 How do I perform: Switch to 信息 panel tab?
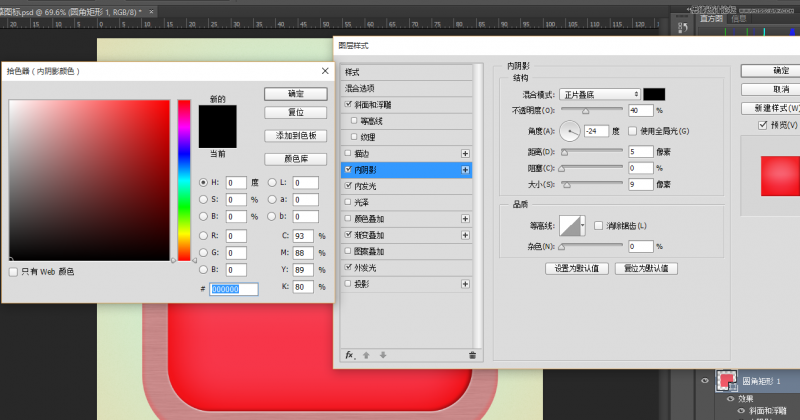coord(738,19)
